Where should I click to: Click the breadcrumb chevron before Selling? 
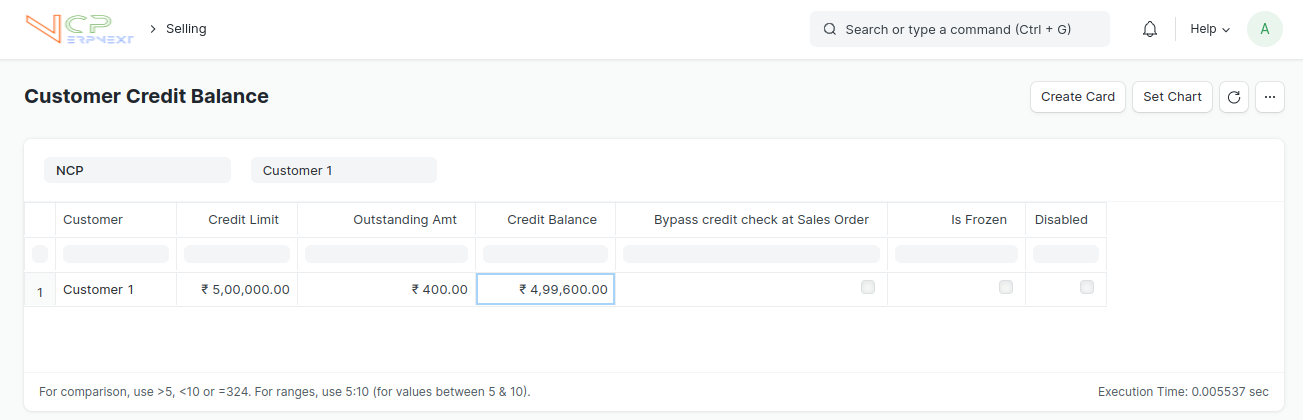click(153, 29)
